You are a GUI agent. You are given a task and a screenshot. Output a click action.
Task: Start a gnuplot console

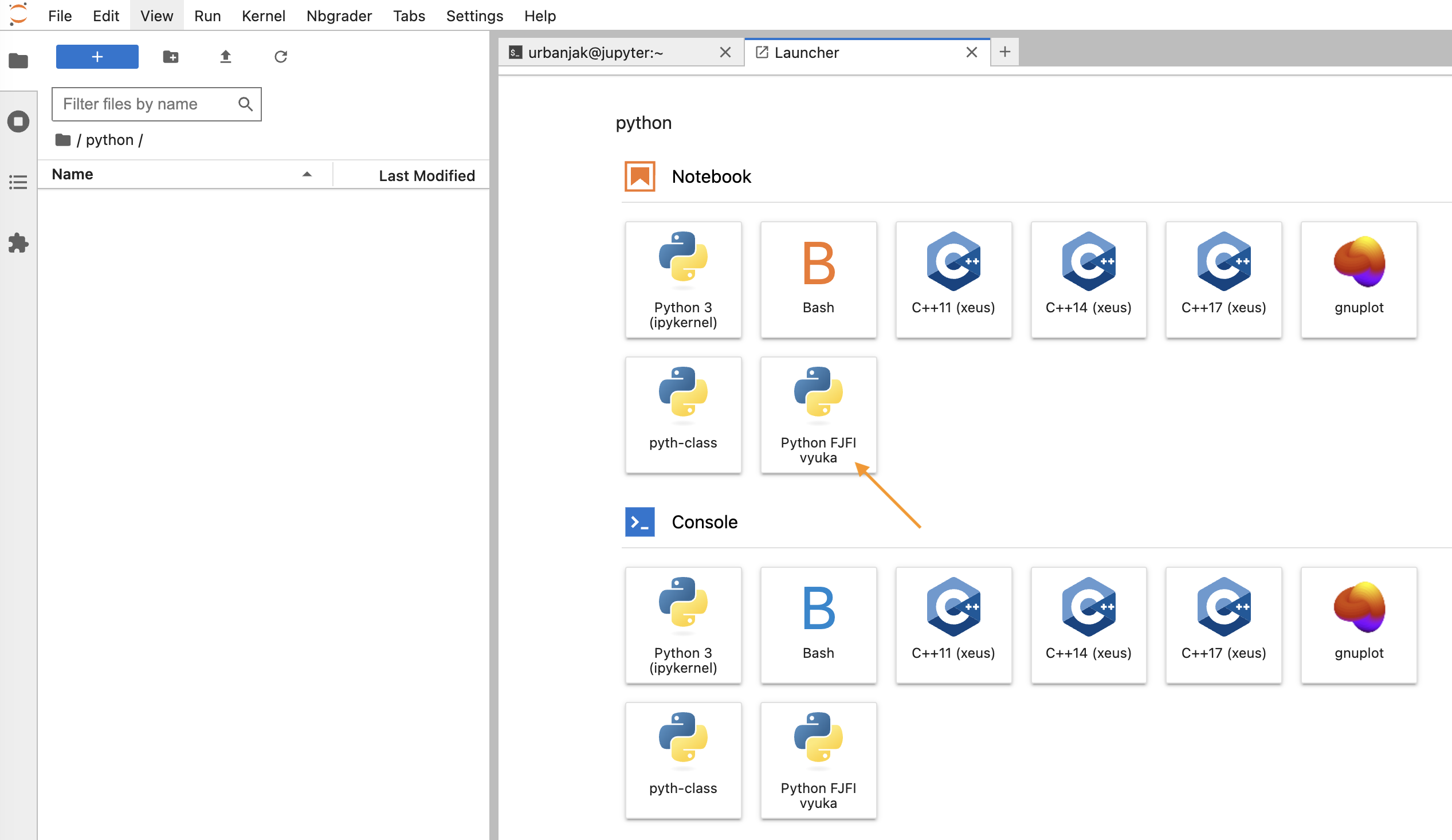[x=1358, y=625]
